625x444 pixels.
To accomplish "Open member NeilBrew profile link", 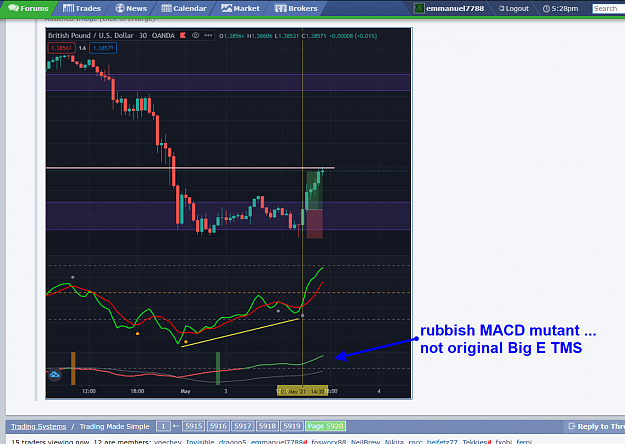I will (x=365, y=441).
